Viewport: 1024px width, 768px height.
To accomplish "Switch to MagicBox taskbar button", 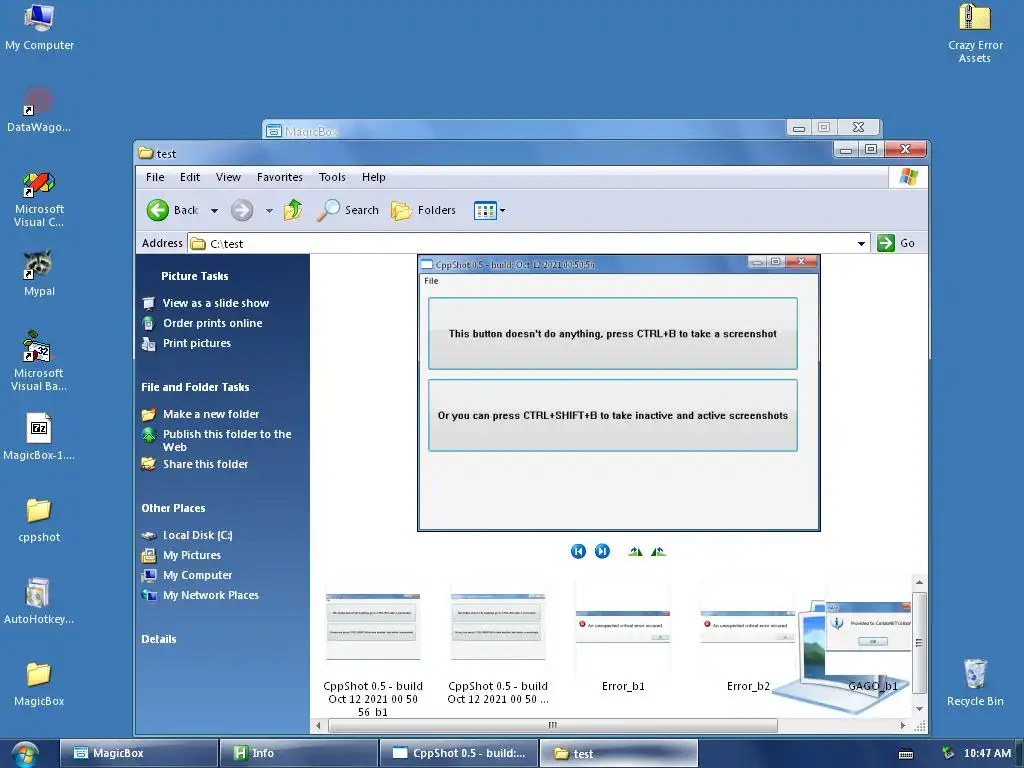I will 138,754.
